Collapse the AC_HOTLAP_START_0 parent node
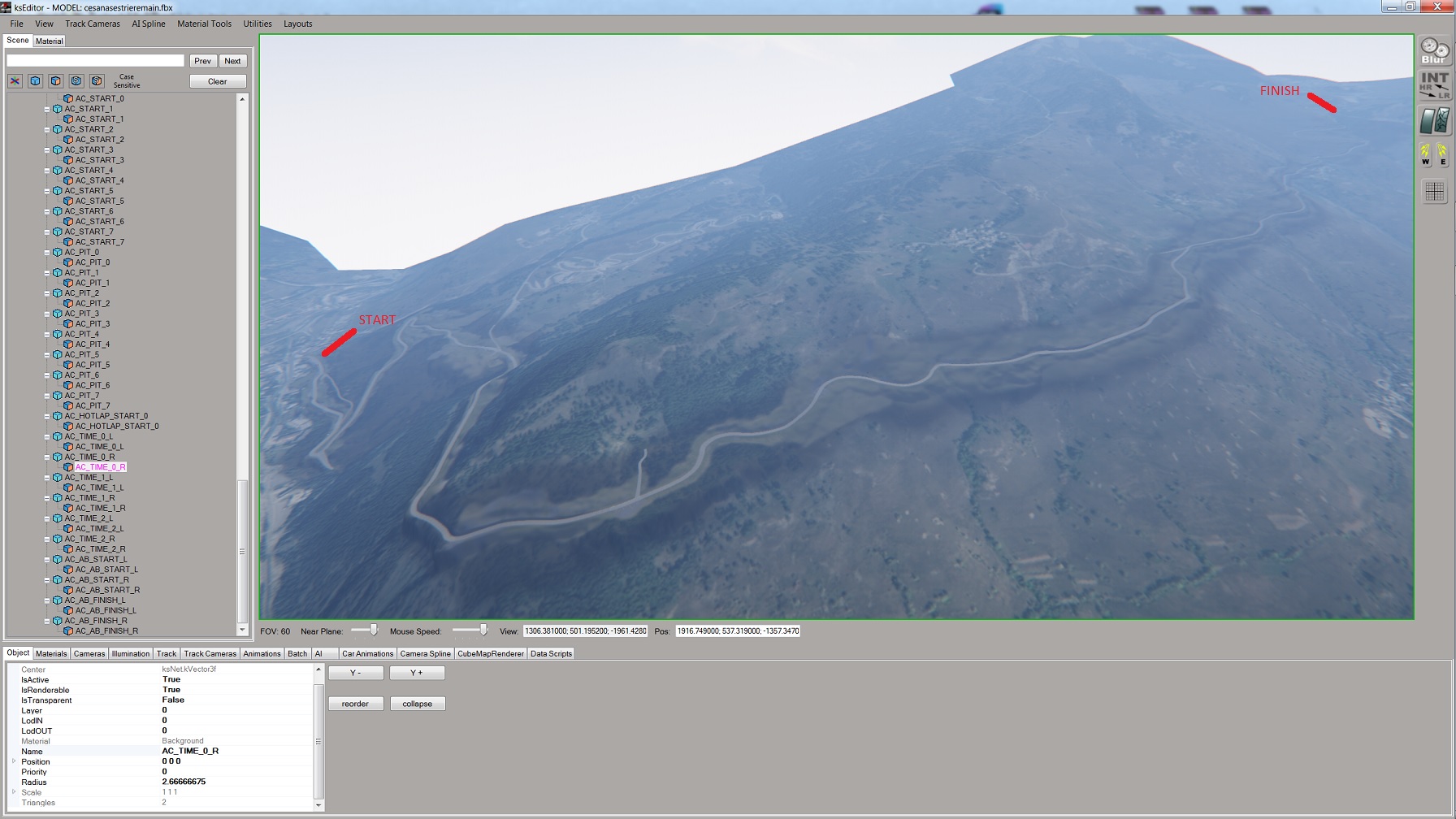The height and width of the screenshot is (819, 1456). (47, 416)
